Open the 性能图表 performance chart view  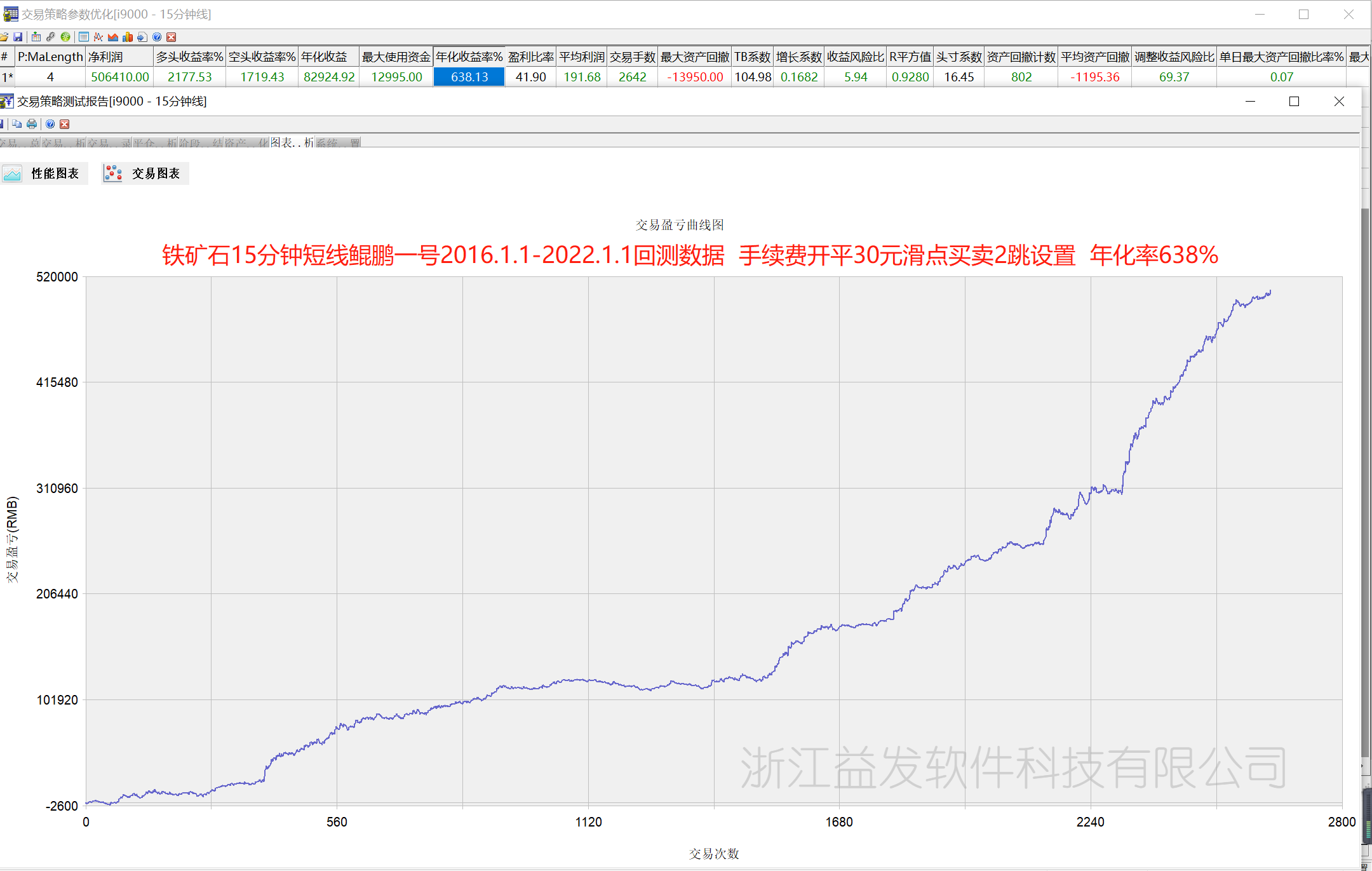click(44, 173)
